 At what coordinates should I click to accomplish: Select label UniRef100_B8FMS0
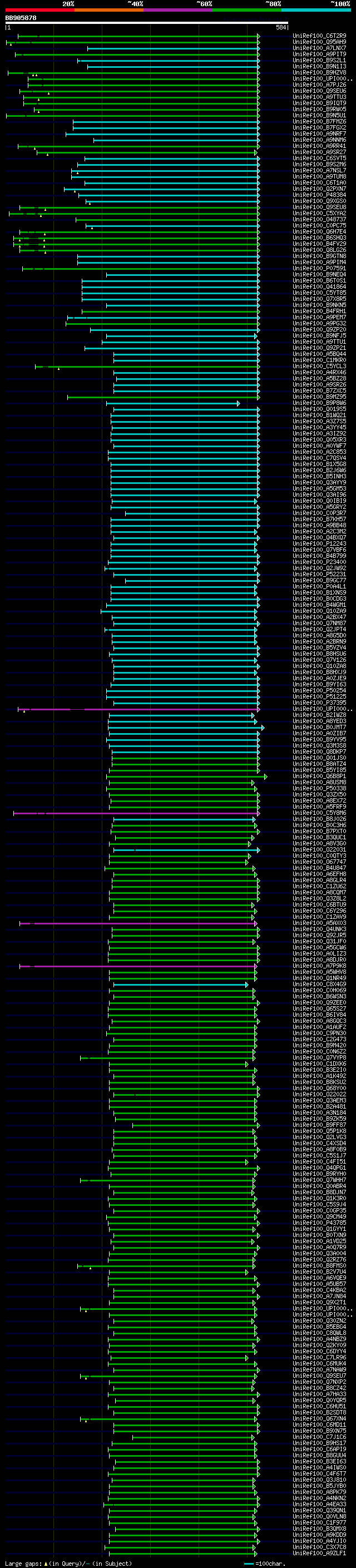click(x=319, y=1266)
